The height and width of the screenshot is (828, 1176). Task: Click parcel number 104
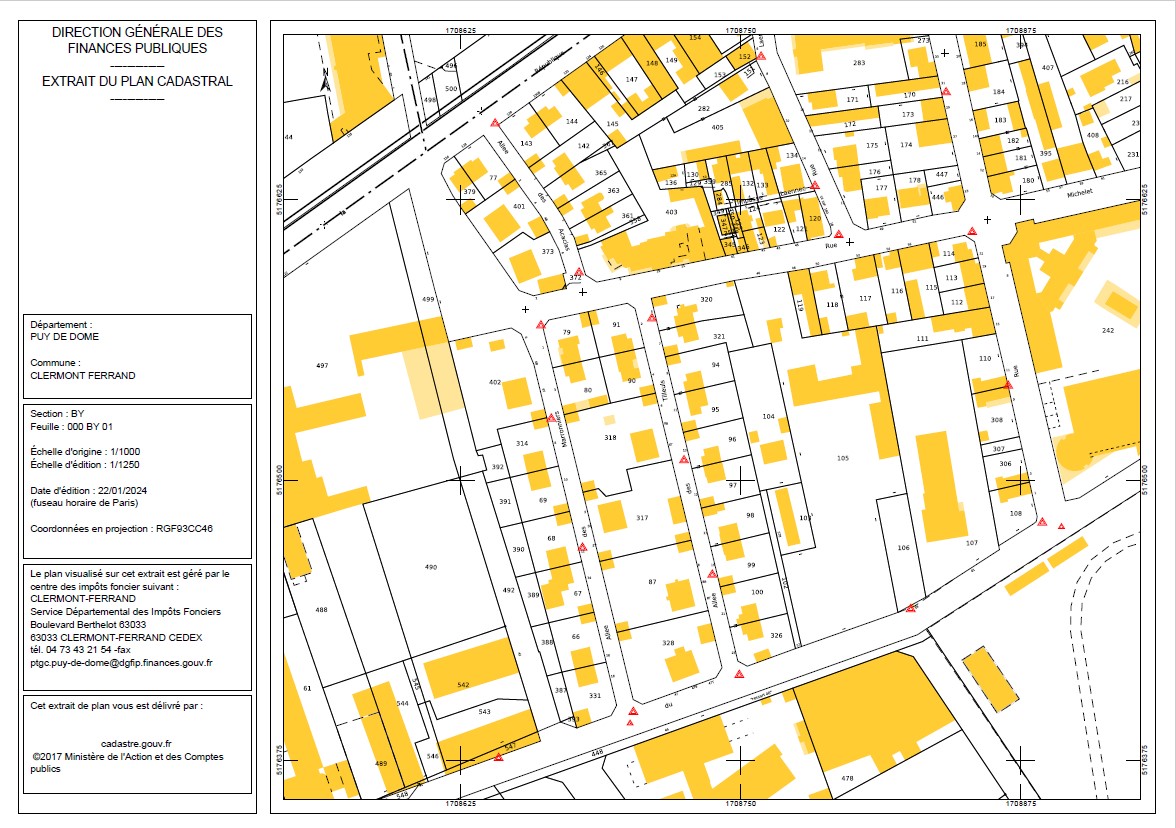(x=768, y=416)
